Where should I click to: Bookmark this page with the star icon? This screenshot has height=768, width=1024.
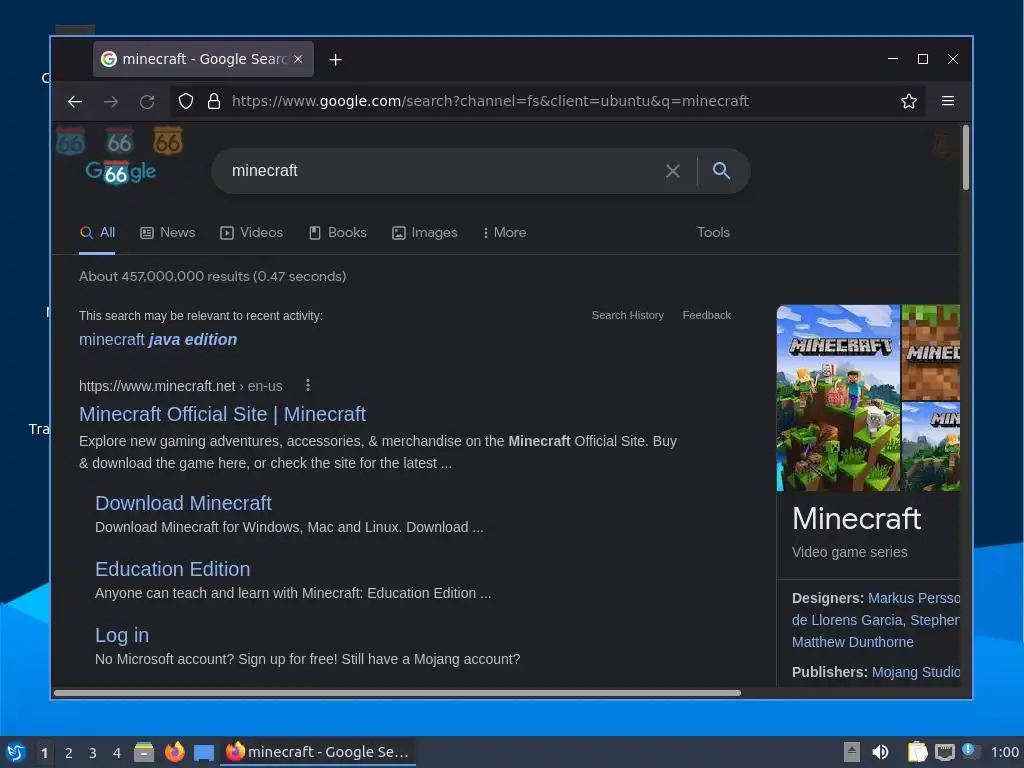coord(908,101)
